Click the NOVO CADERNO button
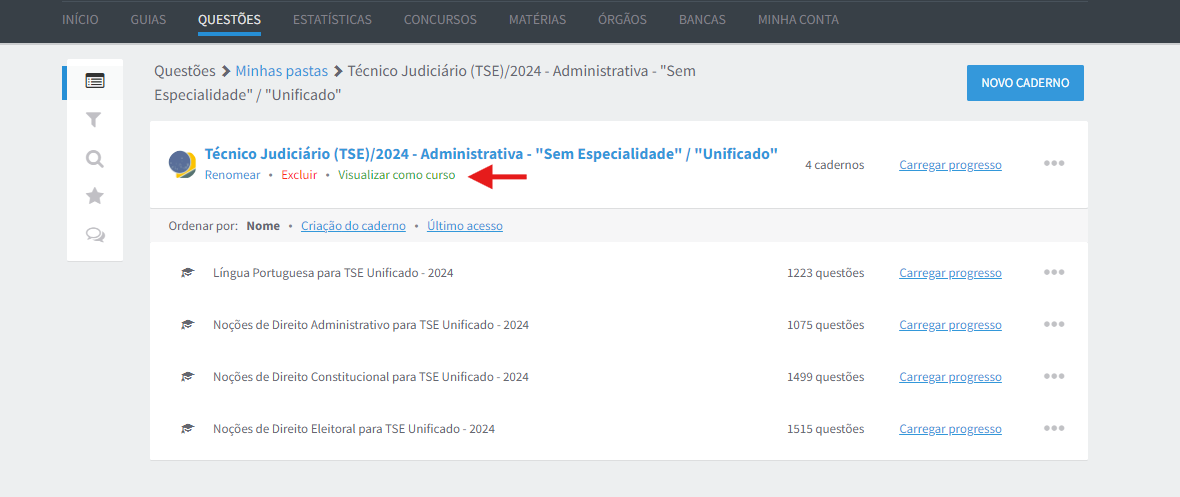Image resolution: width=1180 pixels, height=497 pixels. click(1025, 83)
